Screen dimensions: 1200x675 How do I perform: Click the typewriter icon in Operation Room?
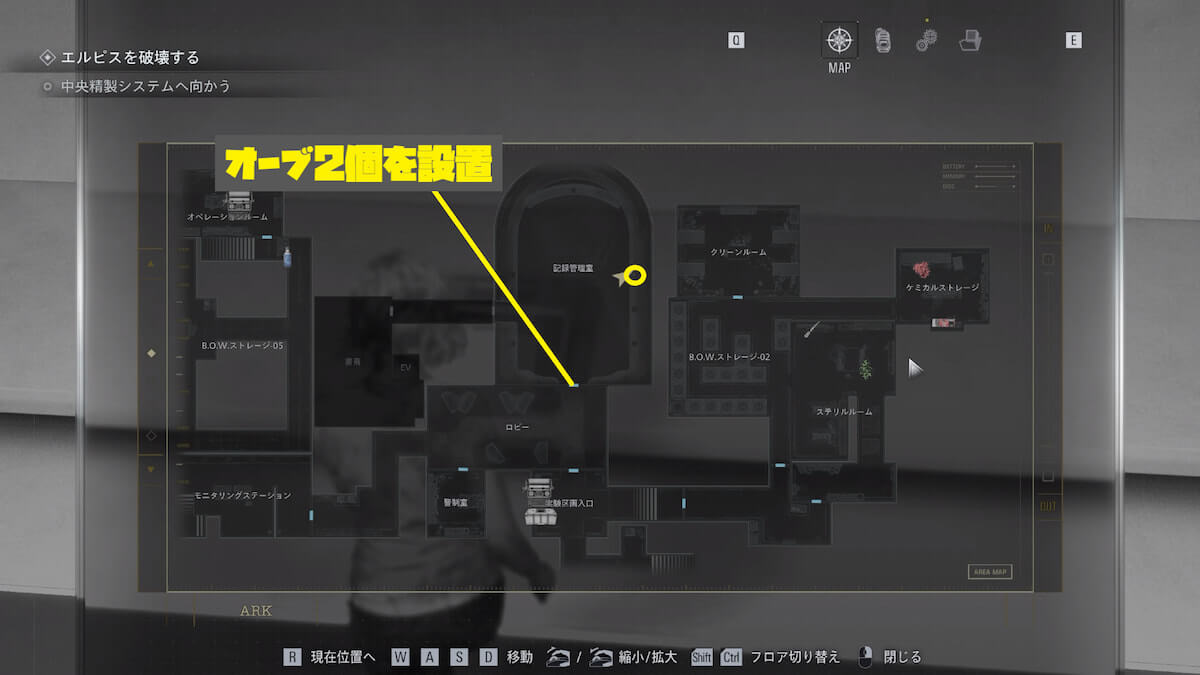(x=238, y=201)
